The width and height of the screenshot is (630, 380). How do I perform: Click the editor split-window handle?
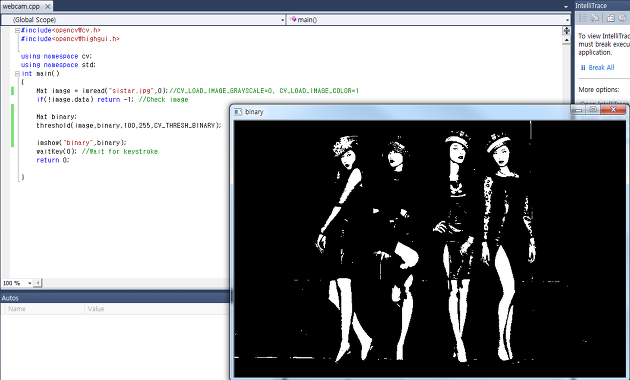(x=567, y=30)
